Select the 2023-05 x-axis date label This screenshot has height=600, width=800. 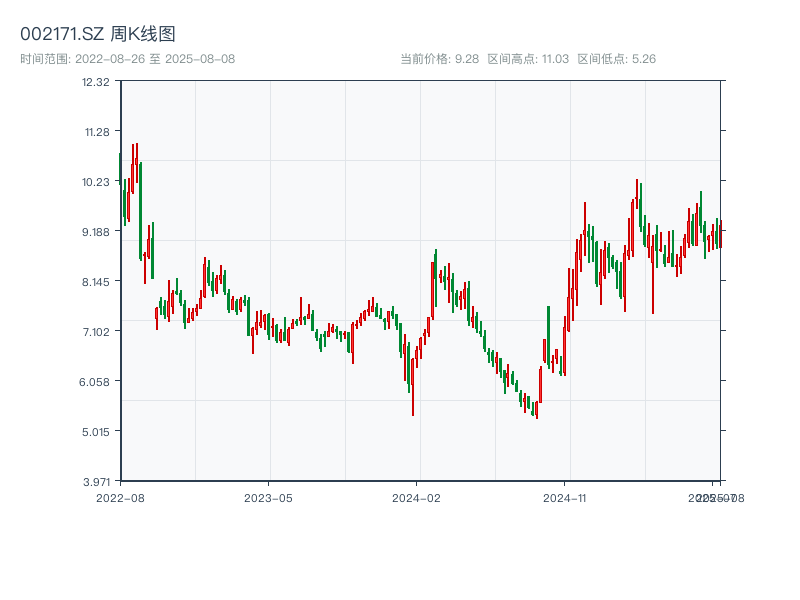click(268, 497)
